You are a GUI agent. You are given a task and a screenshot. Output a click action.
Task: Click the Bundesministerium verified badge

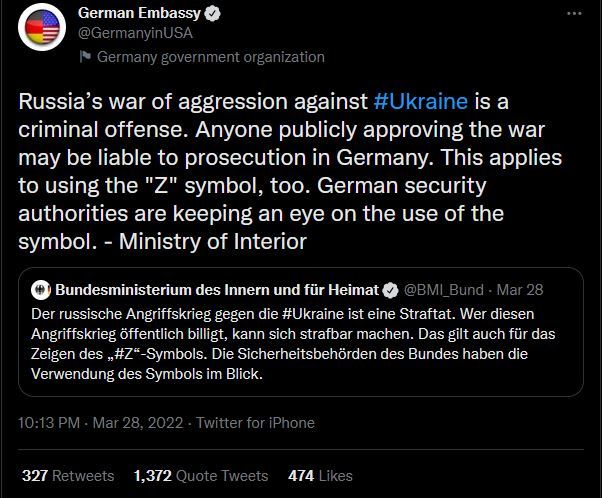tap(391, 290)
